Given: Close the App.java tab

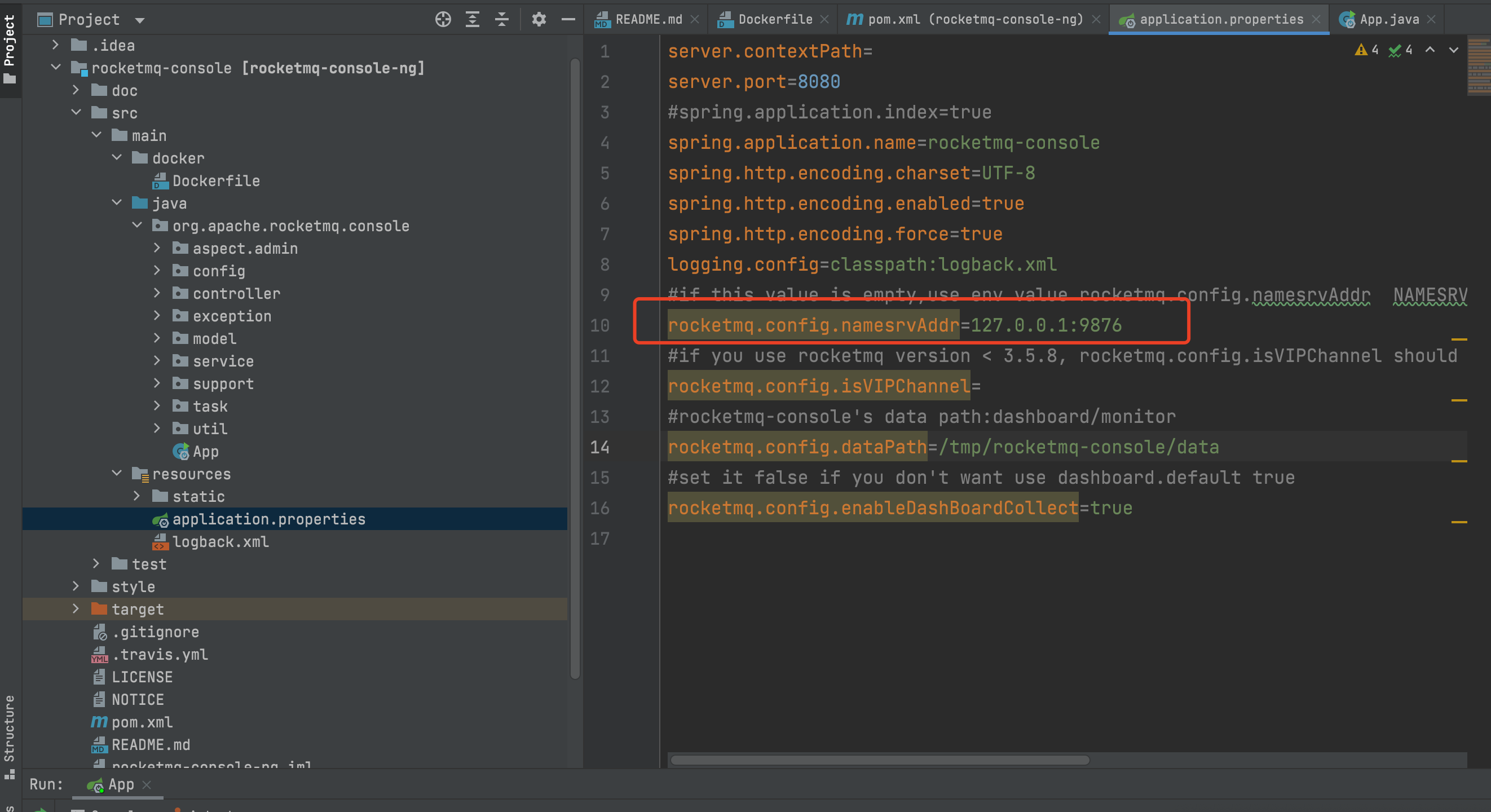Looking at the screenshot, I should click(x=1431, y=20).
